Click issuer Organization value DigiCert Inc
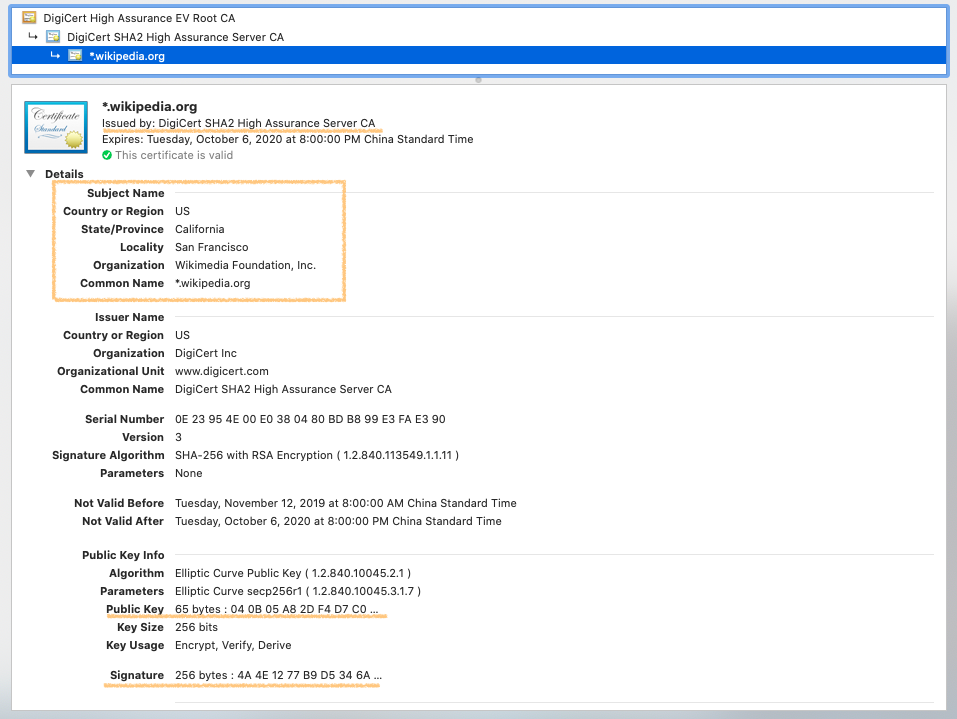This screenshot has height=719, width=957. (x=206, y=353)
